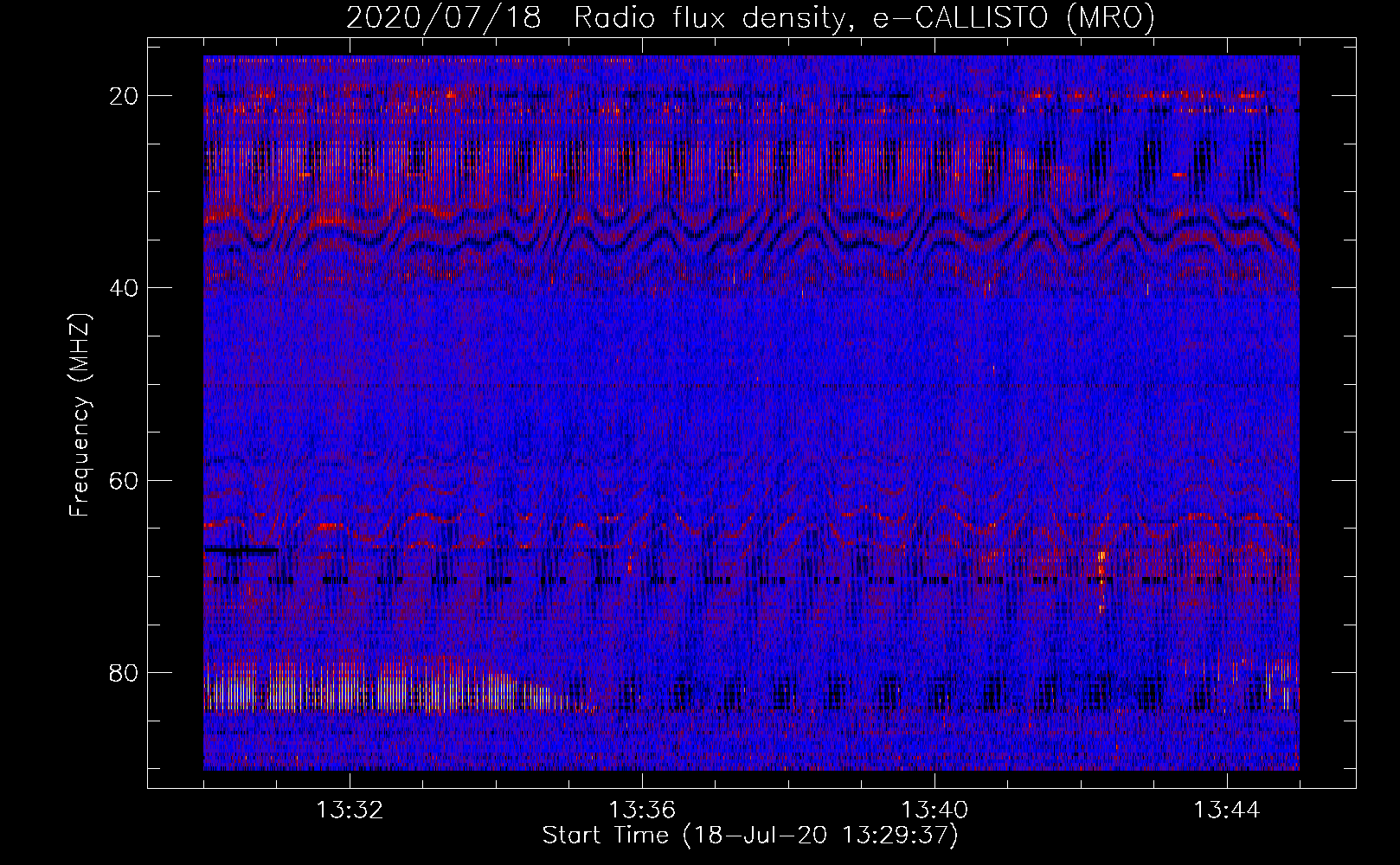Image resolution: width=1400 pixels, height=865 pixels.
Task: Click the "Frequency (MHZ)" y-axis label
Action: click(x=80, y=415)
